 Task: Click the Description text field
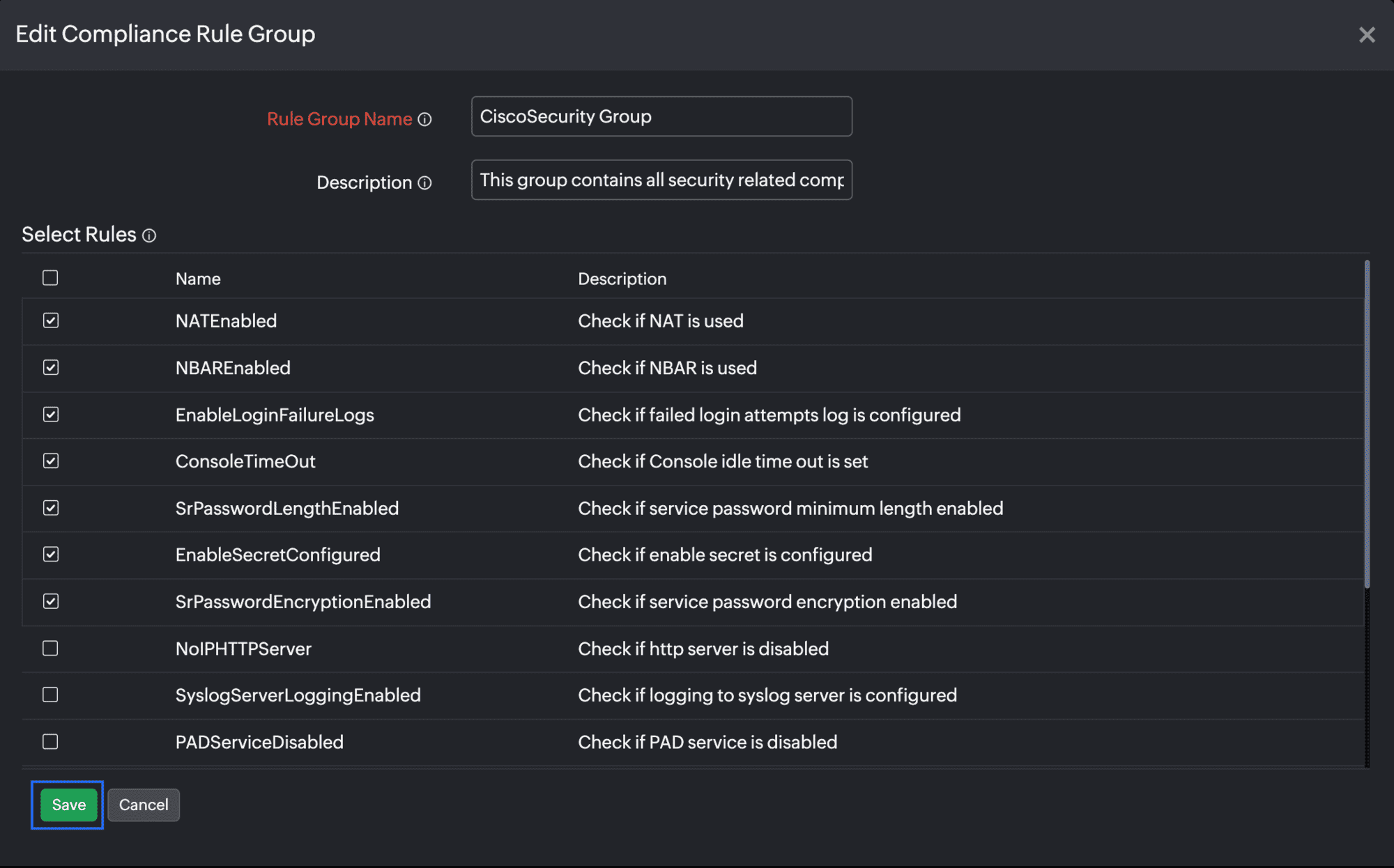pyautogui.click(x=661, y=180)
